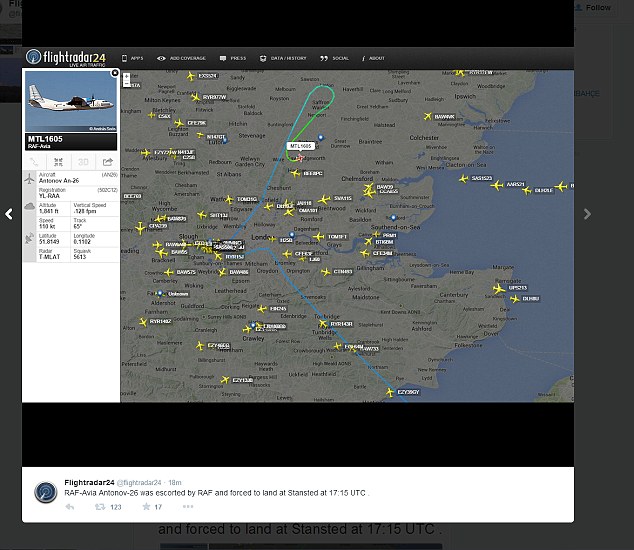This screenshot has width=634, height=550.
Task: Select the RYR1482 plane icon
Action: point(143,322)
